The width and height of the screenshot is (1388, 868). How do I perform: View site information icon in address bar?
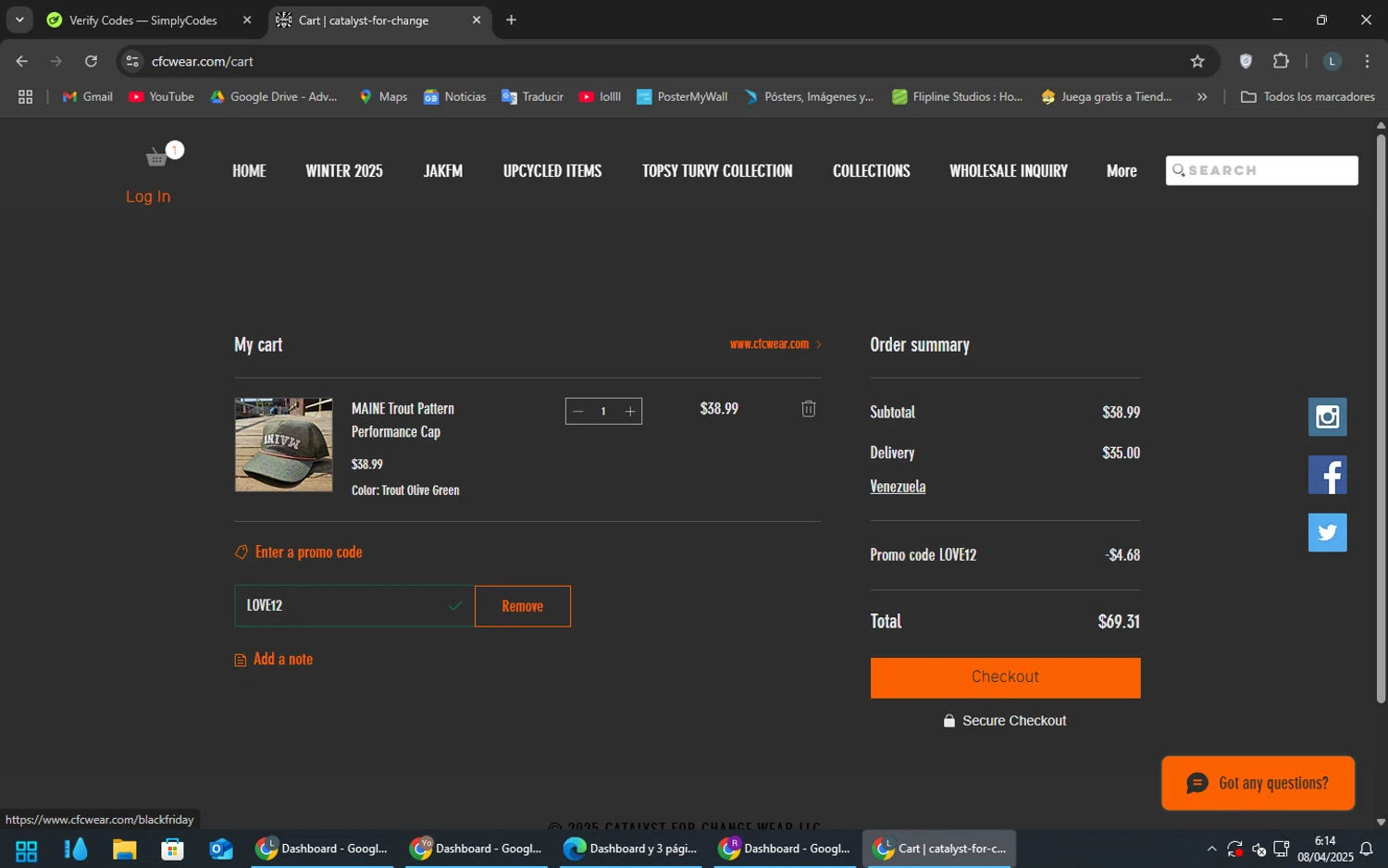[132, 61]
